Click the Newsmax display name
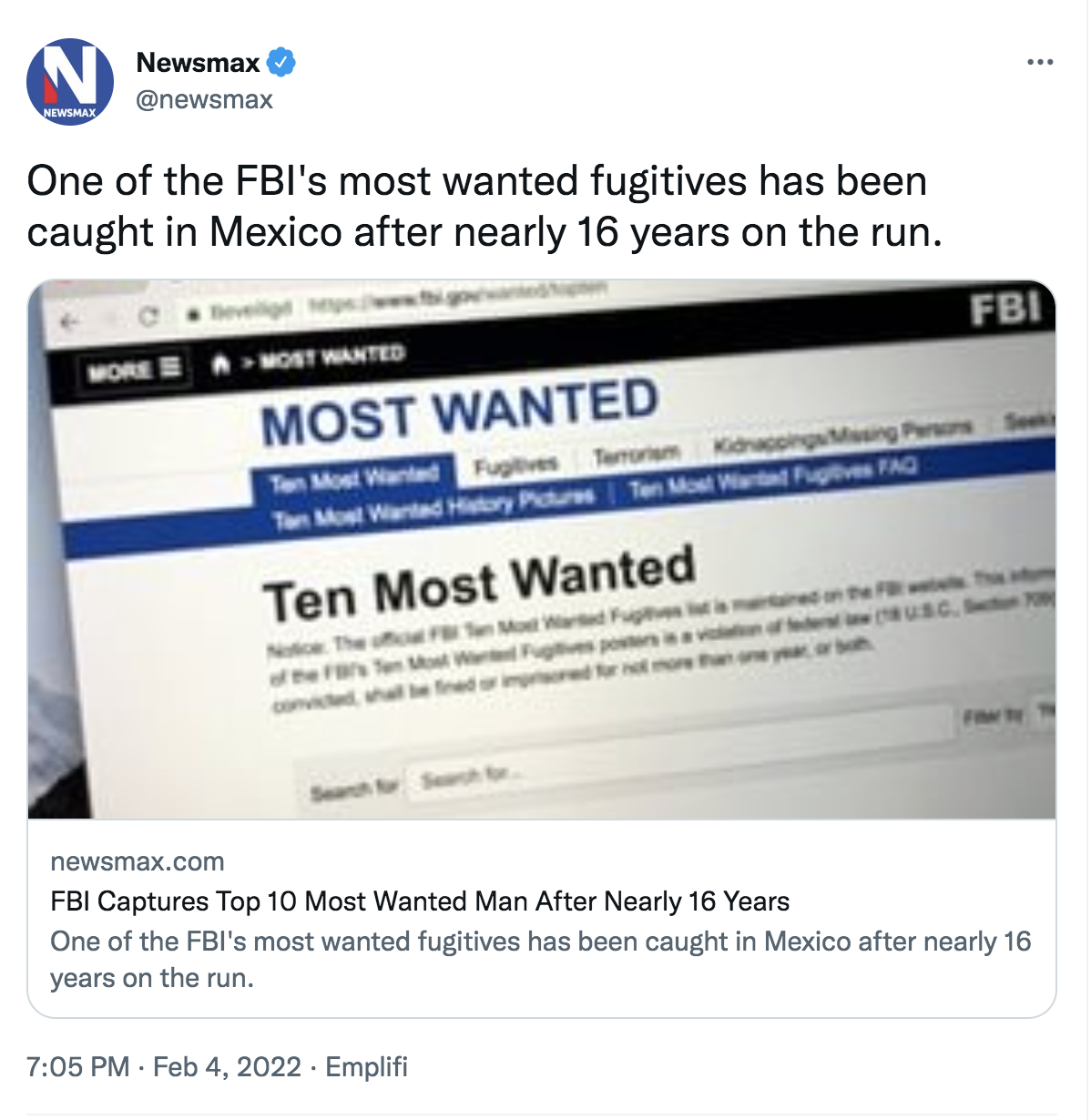 pos(199,63)
